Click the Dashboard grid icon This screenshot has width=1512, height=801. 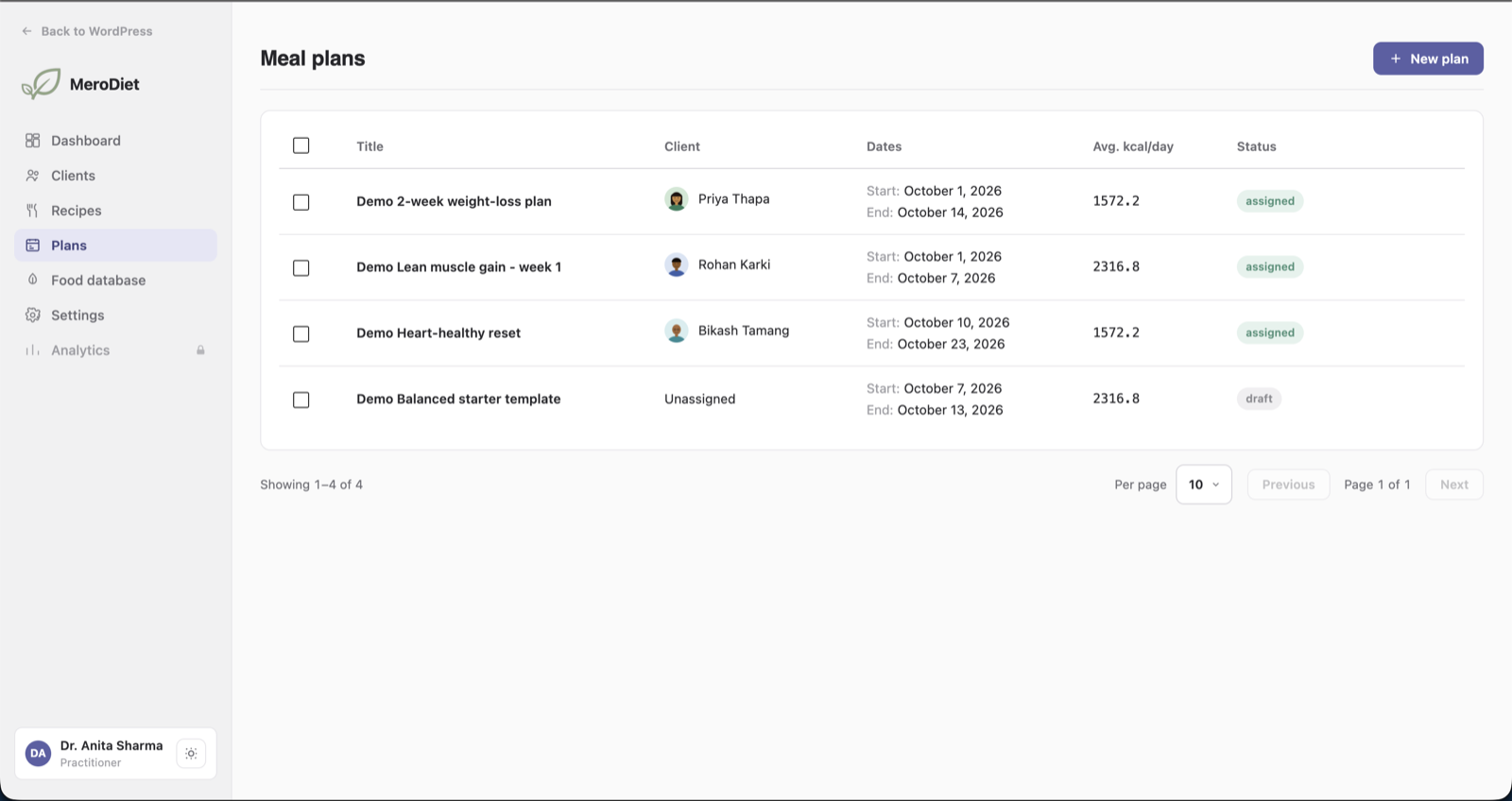pos(33,141)
